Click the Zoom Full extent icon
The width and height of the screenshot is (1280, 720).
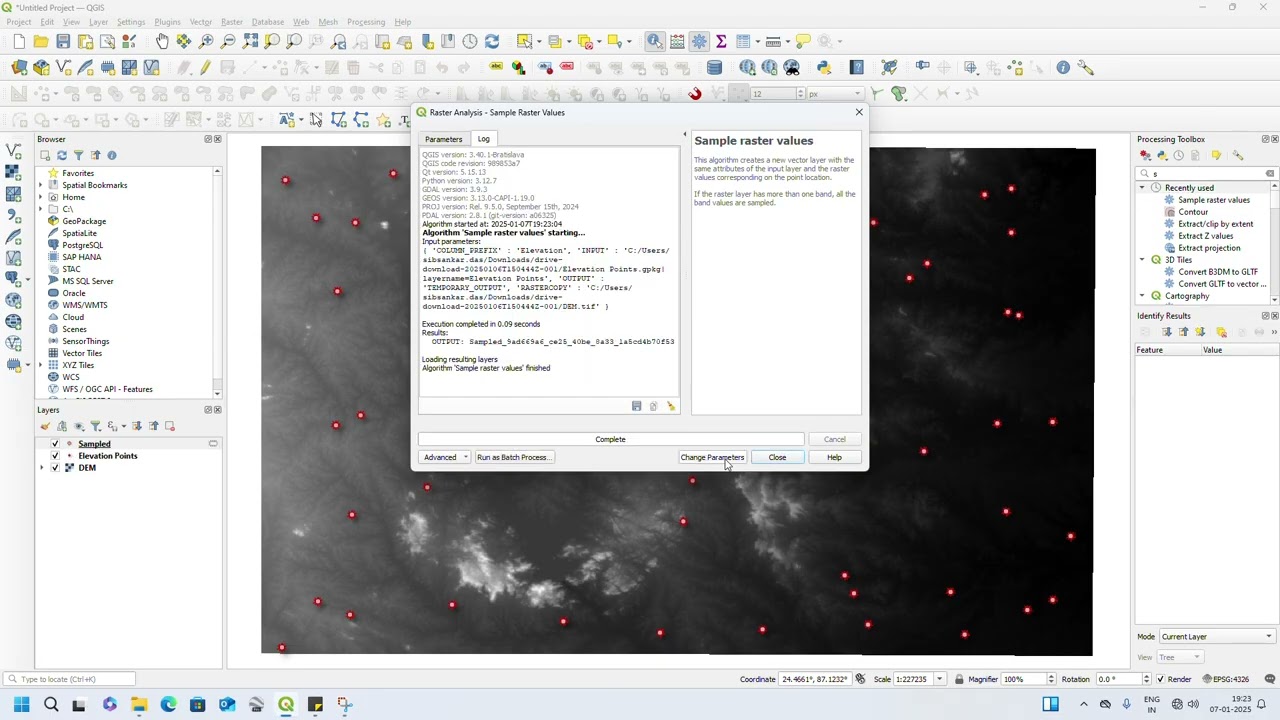(250, 41)
